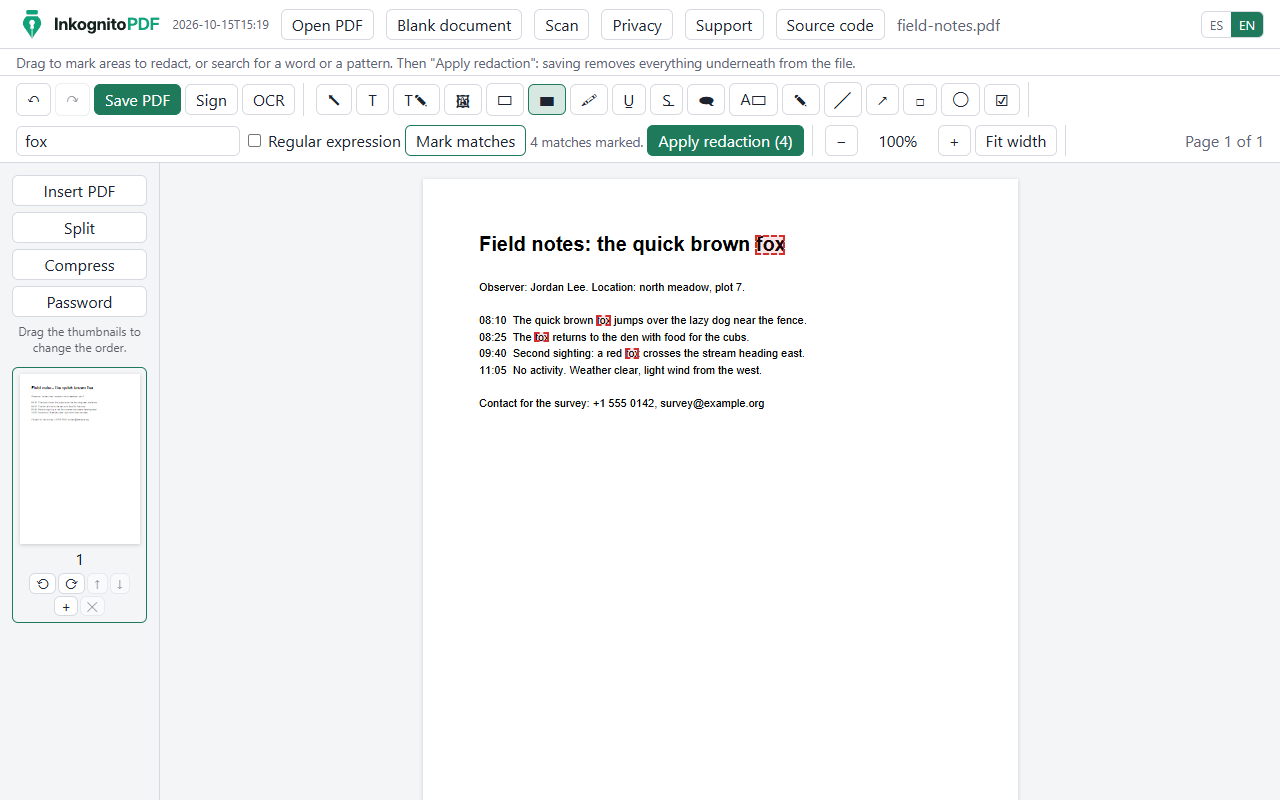Select the checkbox form tool
The width and height of the screenshot is (1280, 800).
[x=1002, y=100]
